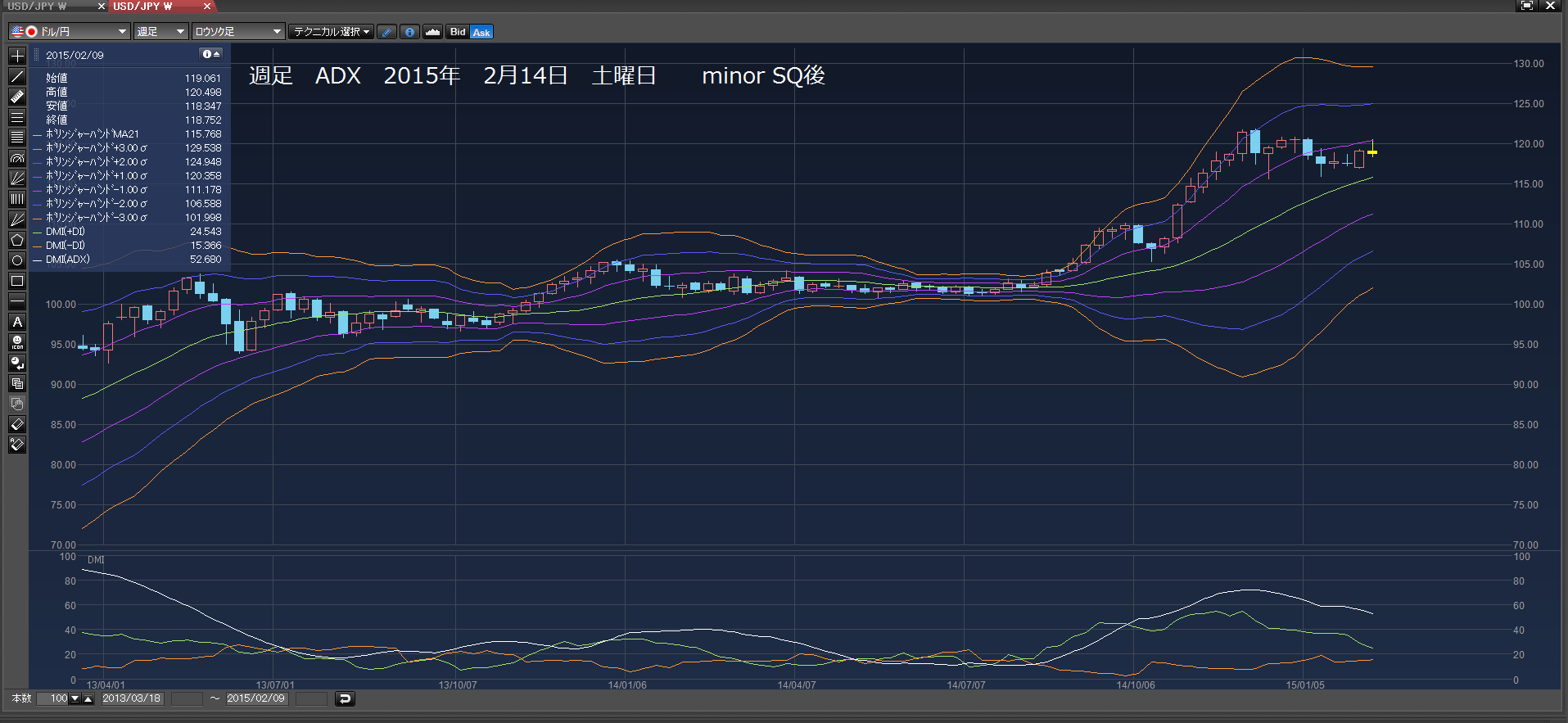Select the ruler measurement tool
This screenshot has width=1568, height=723.
[17, 97]
